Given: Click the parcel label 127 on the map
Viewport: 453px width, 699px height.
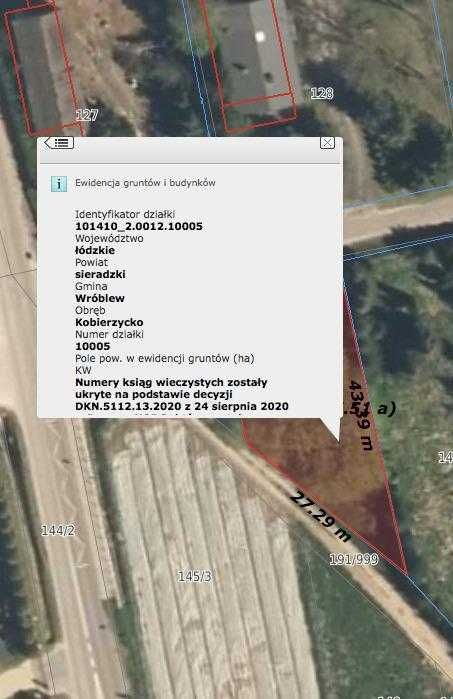Looking at the screenshot, I should click(86, 115).
